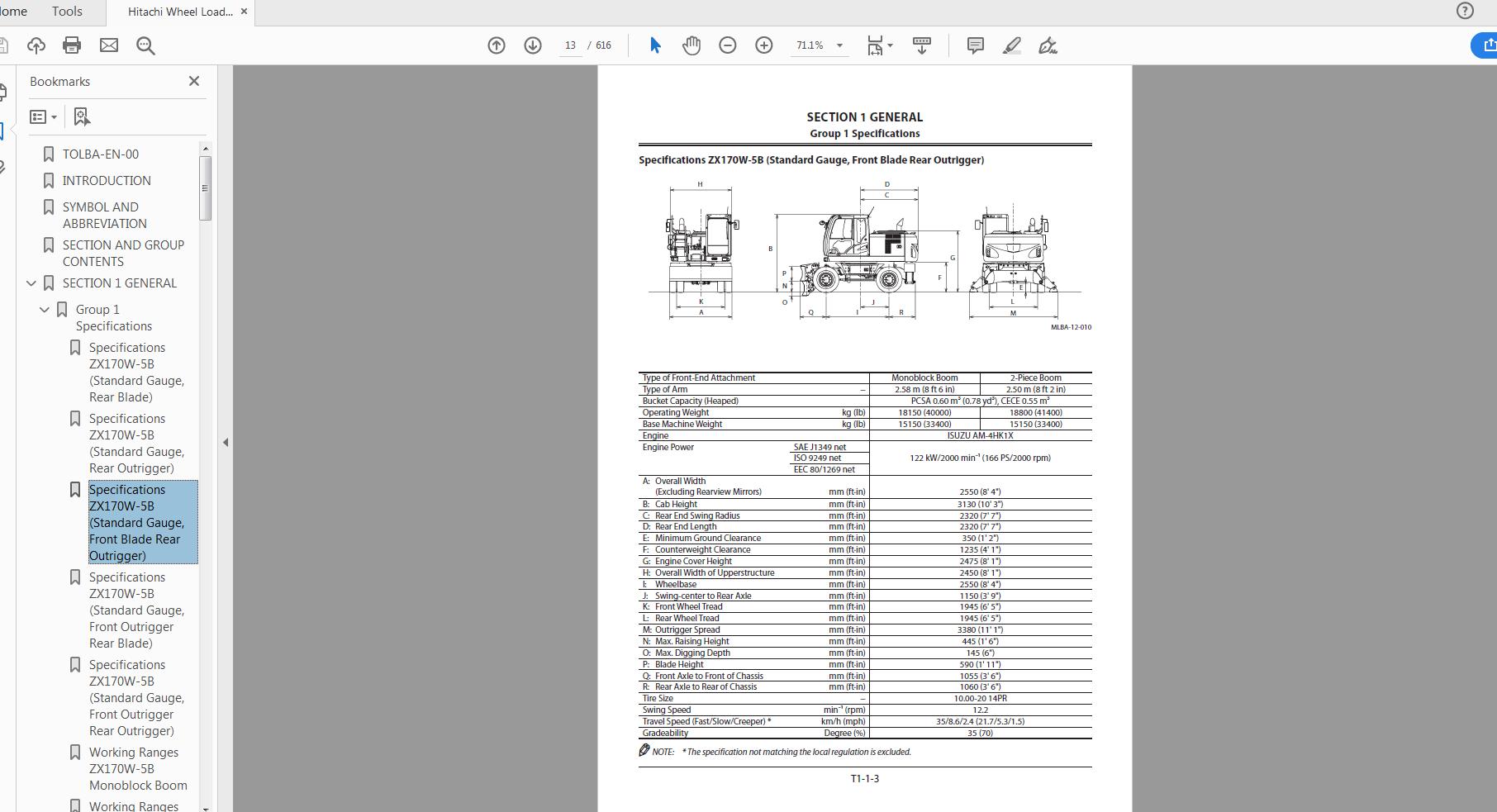The image size is (1497, 812).
Task: Zoom in on the page
Action: 764,45
